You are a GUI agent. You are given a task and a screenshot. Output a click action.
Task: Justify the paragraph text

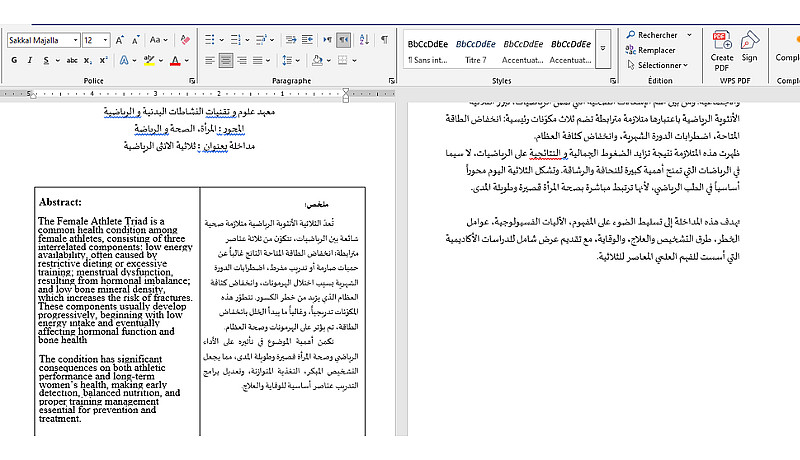pyautogui.click(x=258, y=60)
